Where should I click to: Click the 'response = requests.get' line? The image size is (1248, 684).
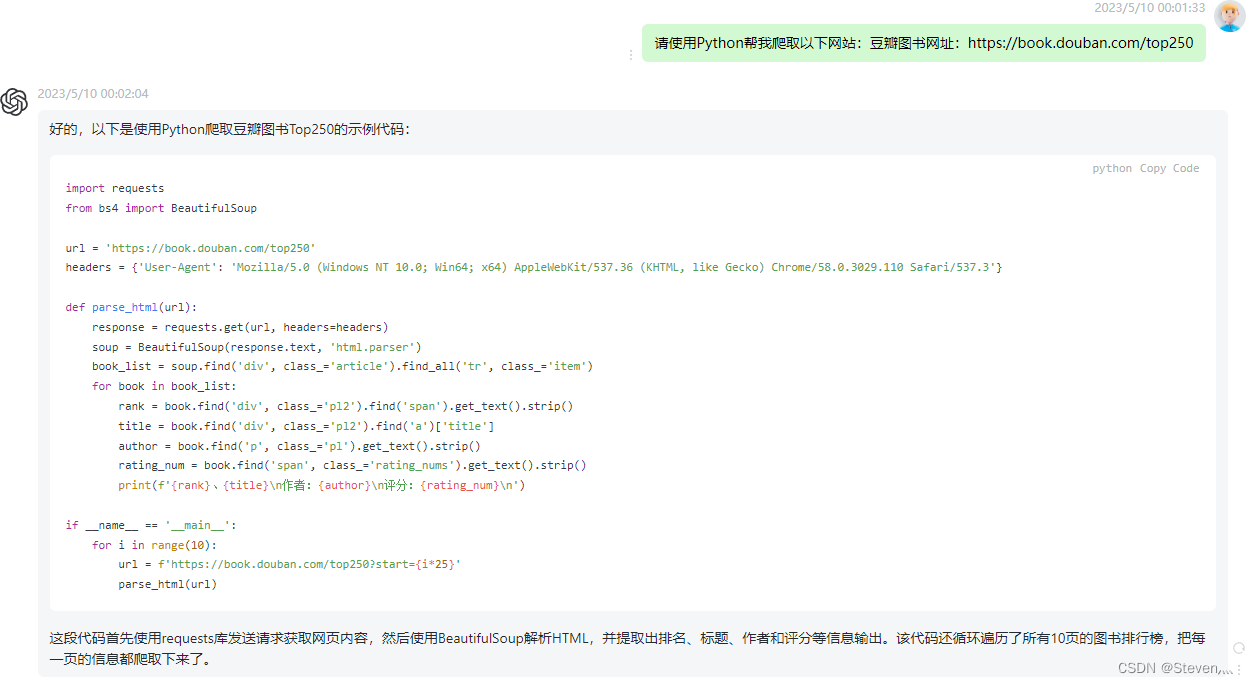(x=240, y=327)
